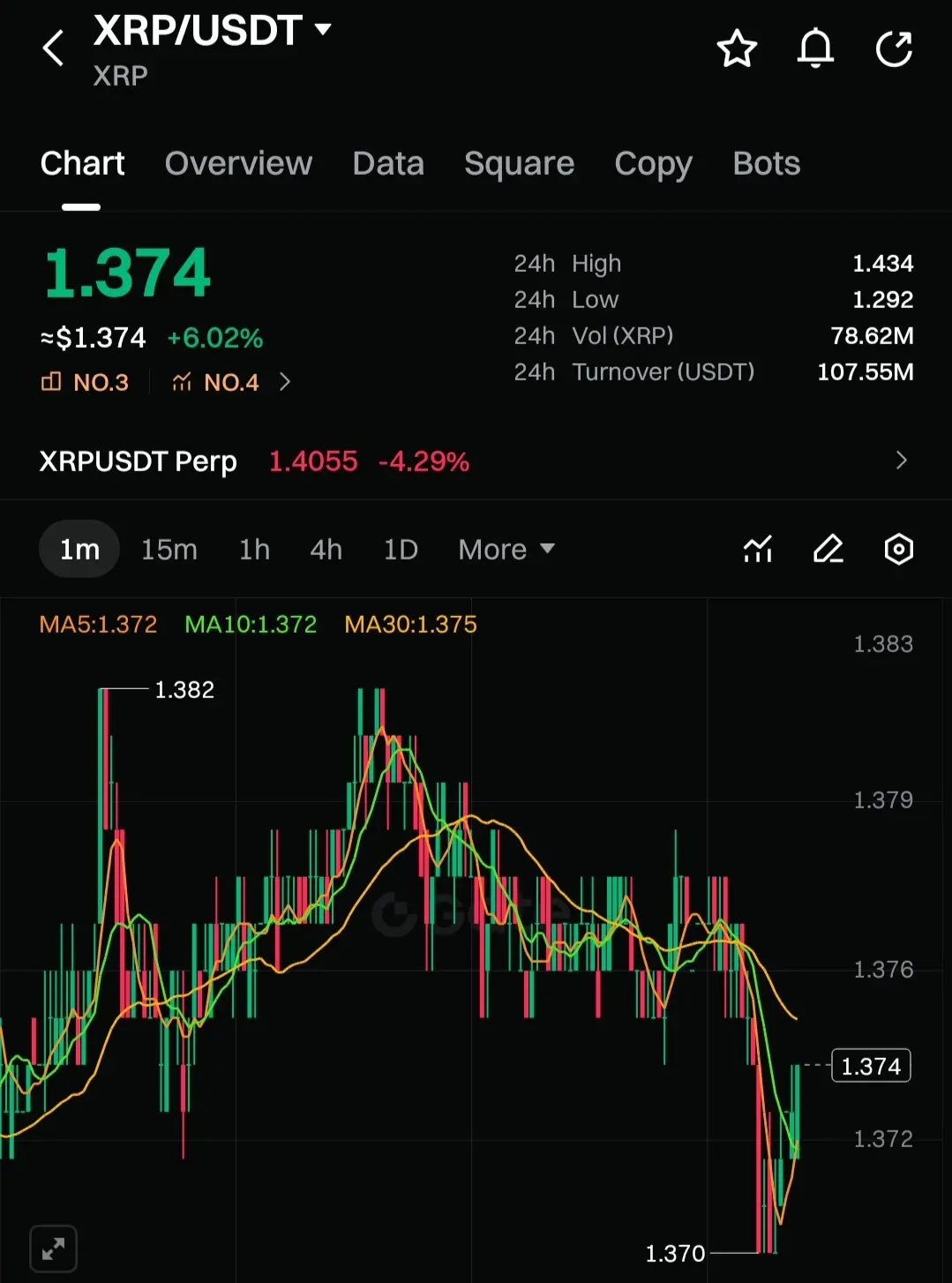The image size is (952, 1283).
Task: Add XRP/USDT to favorites with star
Action: pos(737,49)
